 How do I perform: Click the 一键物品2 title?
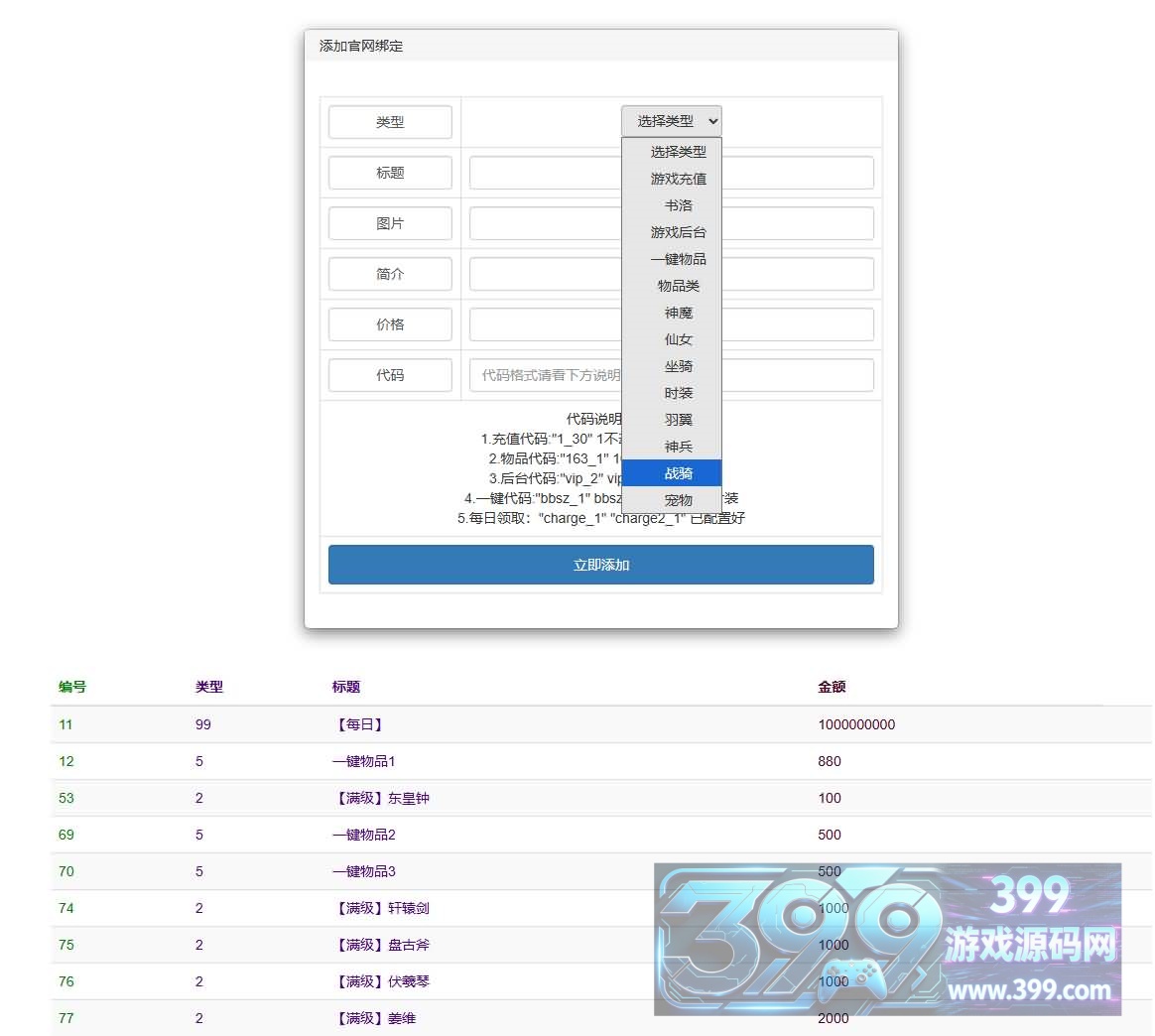(364, 835)
